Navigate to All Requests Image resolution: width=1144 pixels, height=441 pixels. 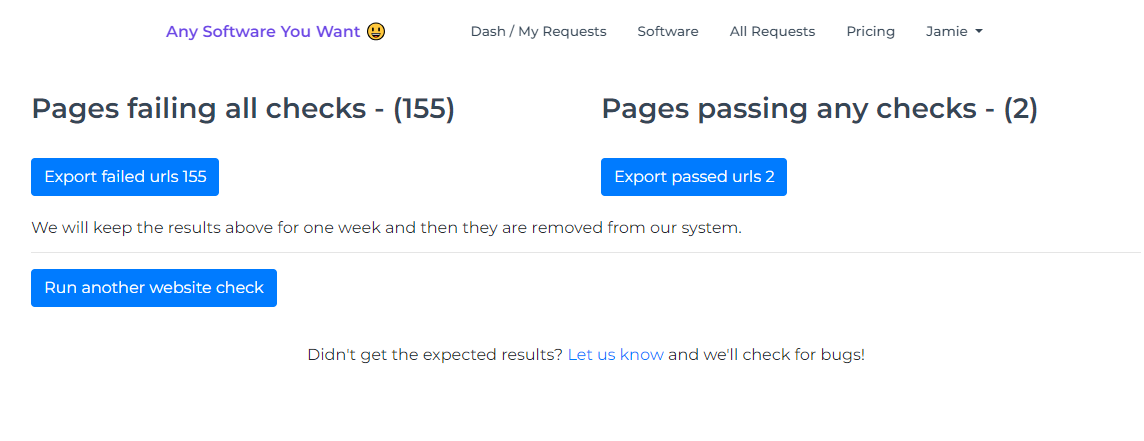pos(772,31)
